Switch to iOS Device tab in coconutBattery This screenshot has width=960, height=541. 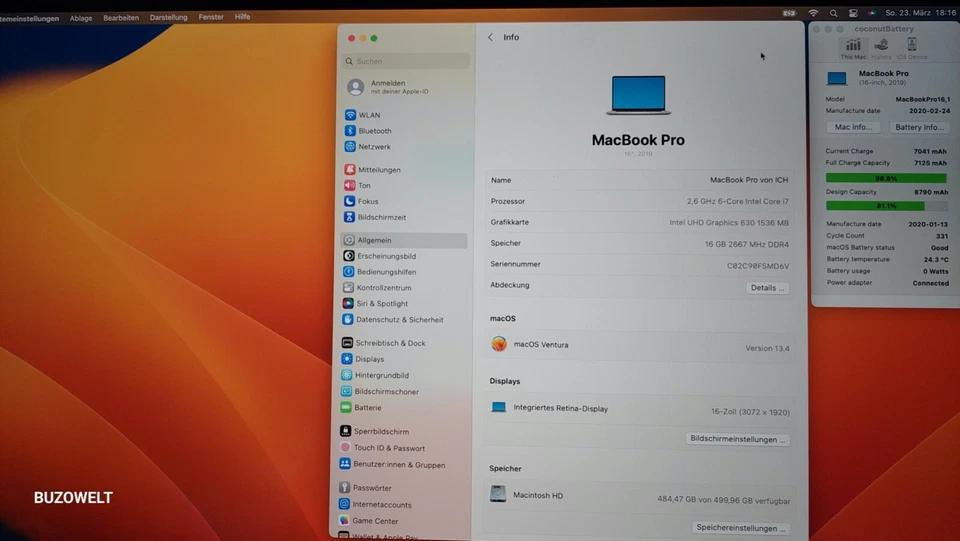912,48
